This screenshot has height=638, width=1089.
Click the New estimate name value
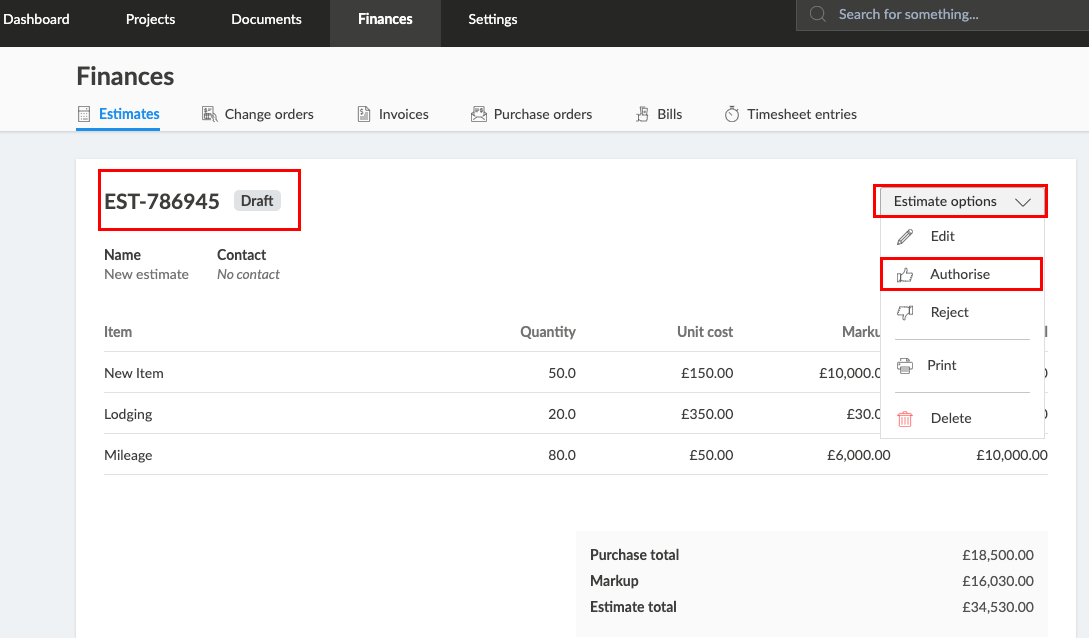[147, 274]
